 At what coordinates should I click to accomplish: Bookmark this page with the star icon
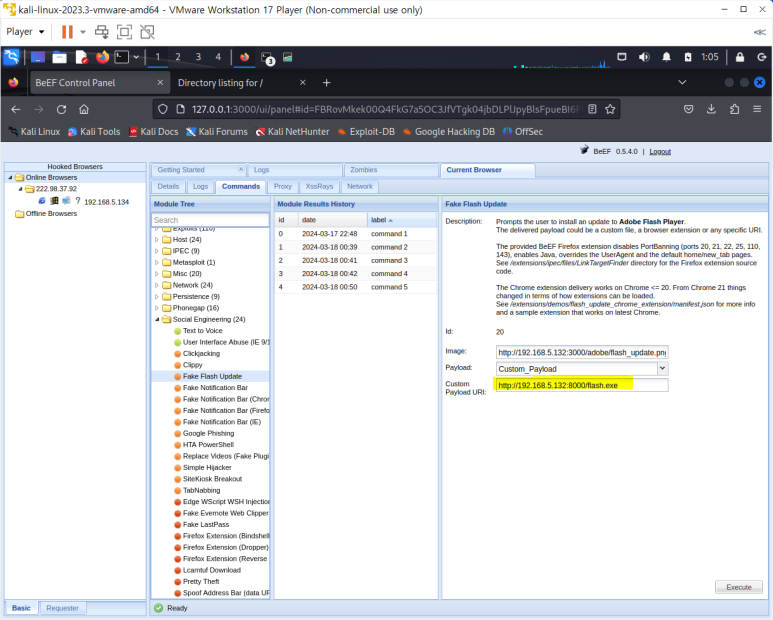tap(610, 109)
